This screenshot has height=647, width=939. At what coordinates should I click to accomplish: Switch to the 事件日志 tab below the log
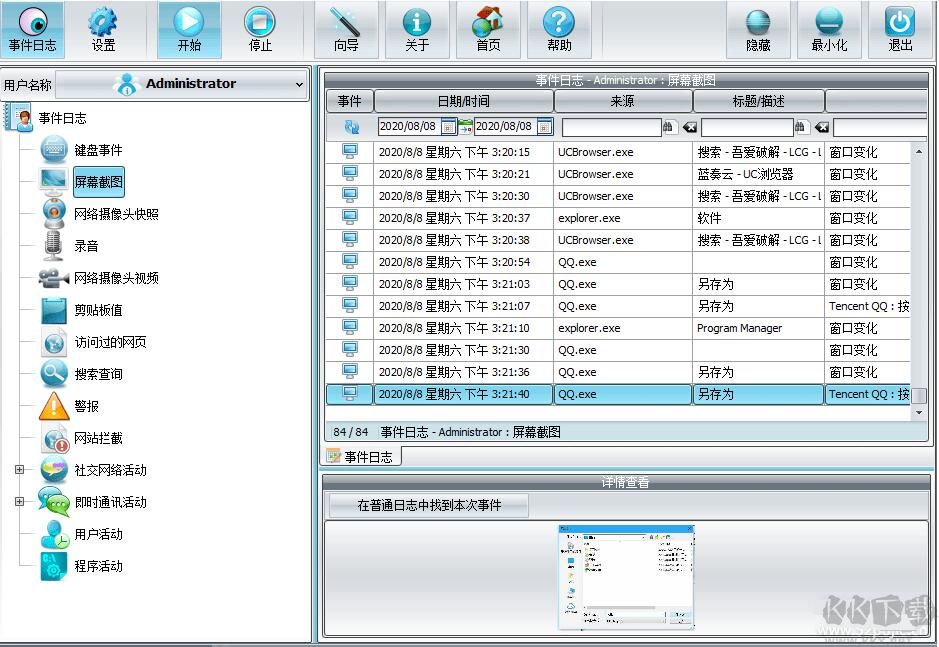coord(361,455)
